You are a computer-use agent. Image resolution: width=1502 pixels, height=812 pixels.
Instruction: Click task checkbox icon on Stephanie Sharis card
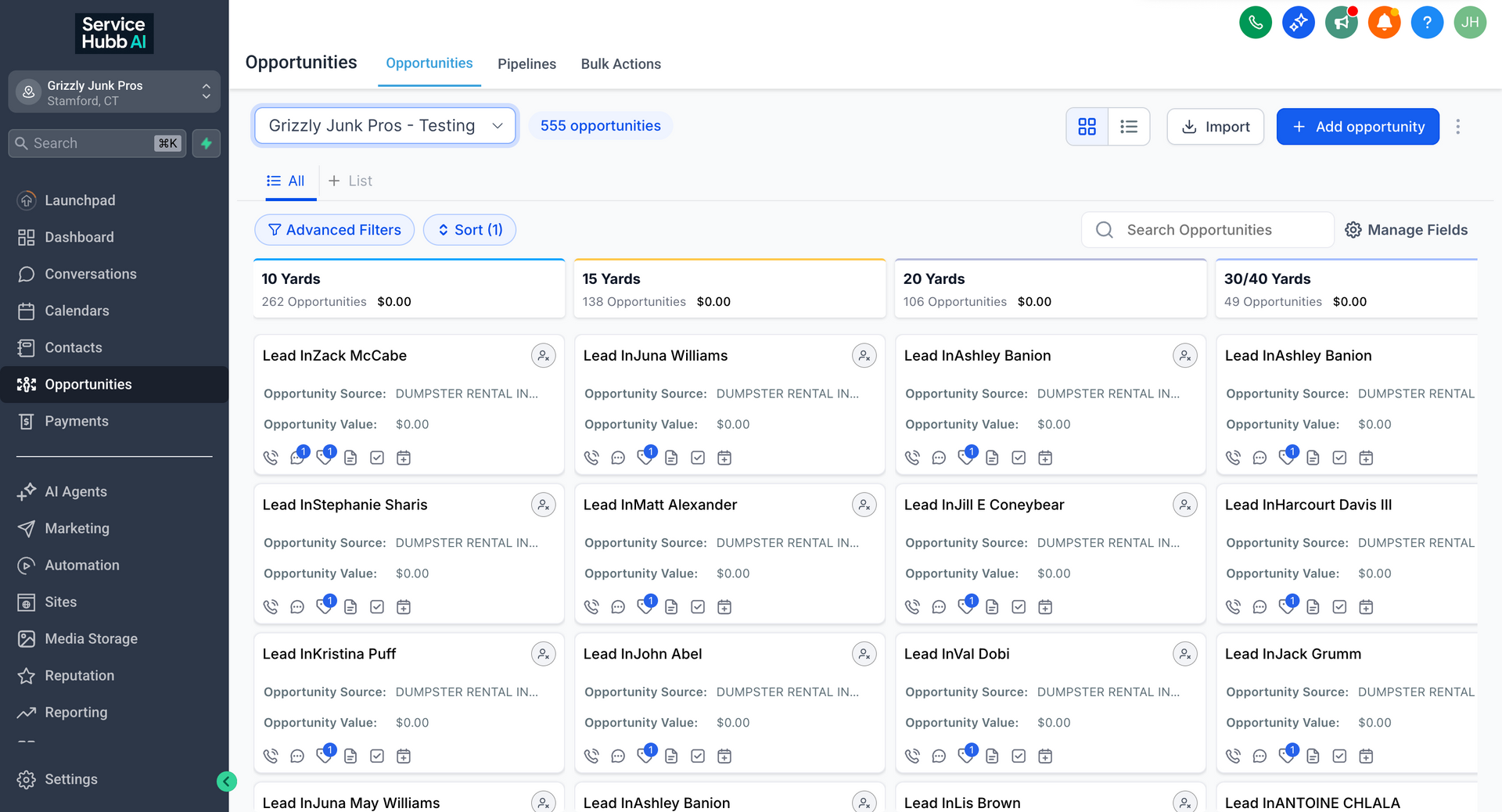click(377, 607)
